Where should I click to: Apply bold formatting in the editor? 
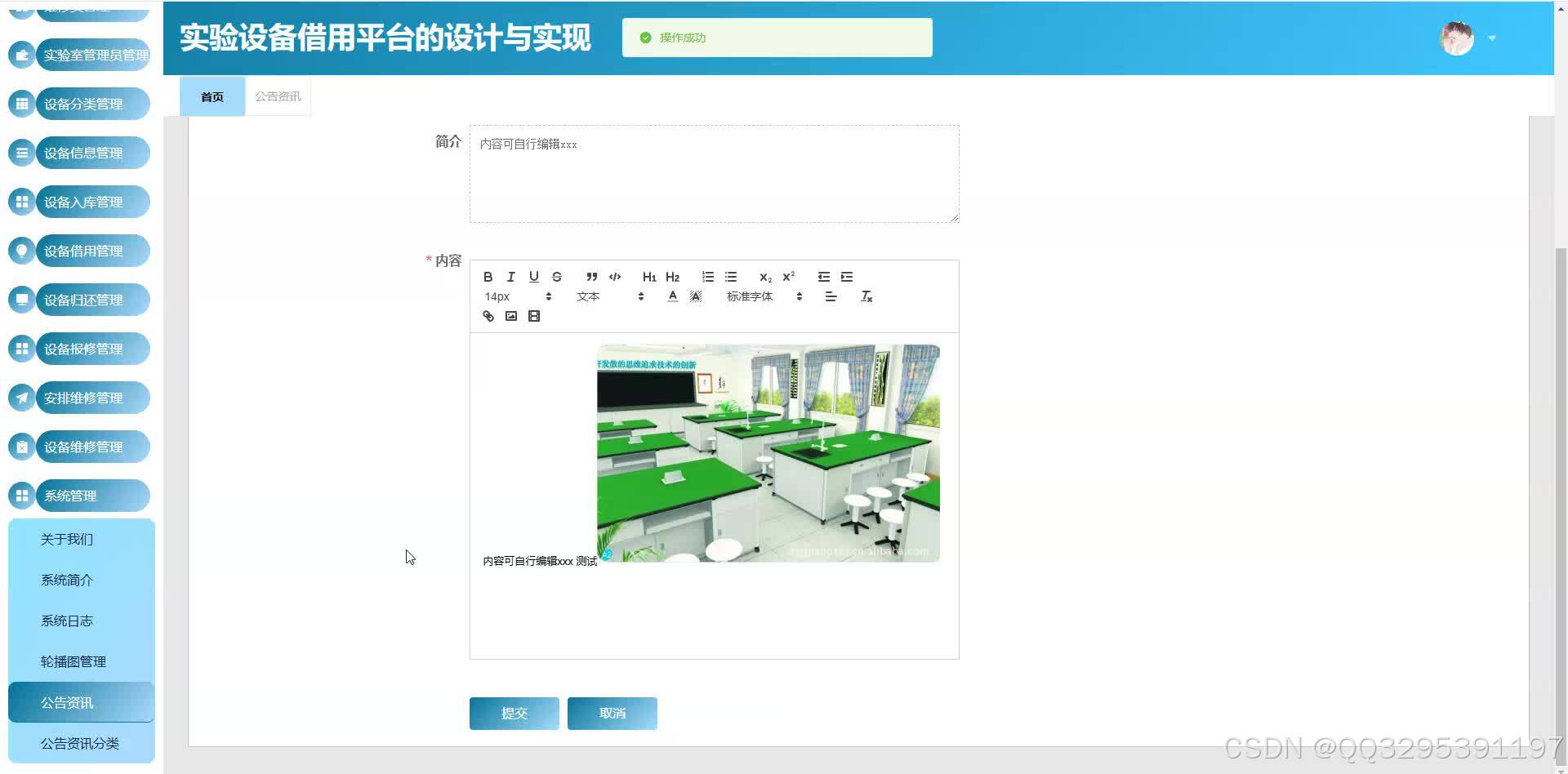click(488, 277)
